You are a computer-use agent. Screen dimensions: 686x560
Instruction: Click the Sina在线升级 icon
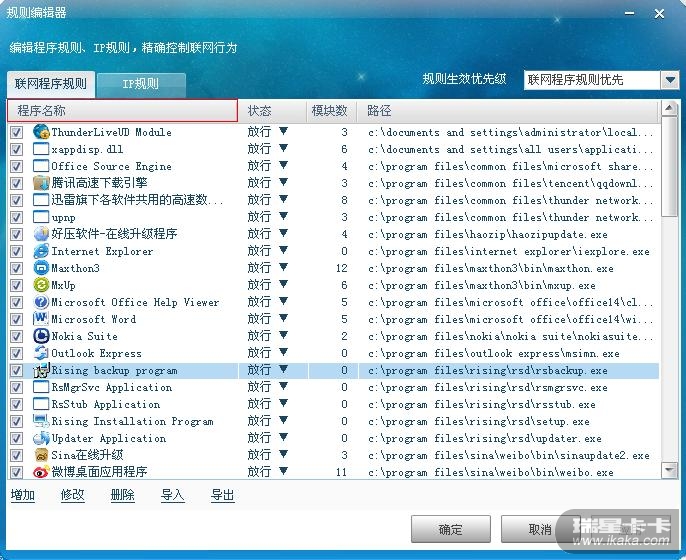[41, 455]
